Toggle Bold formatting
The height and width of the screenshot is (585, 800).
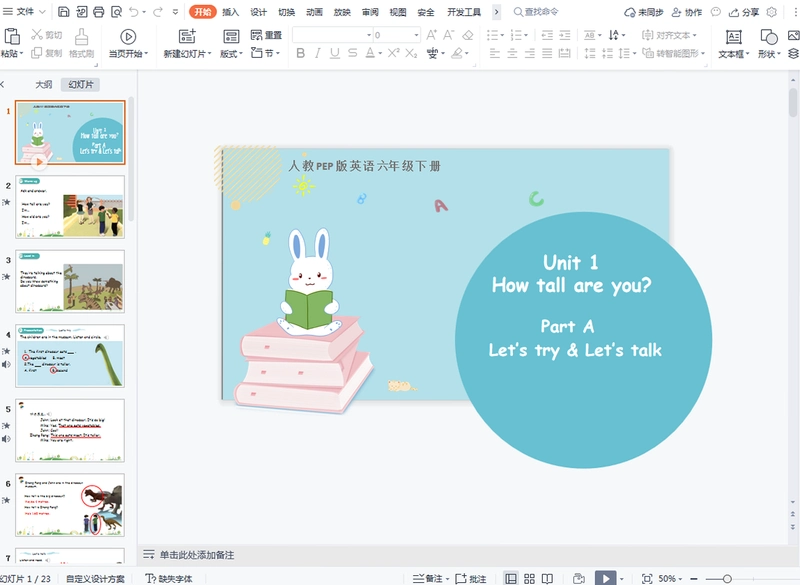[301, 53]
